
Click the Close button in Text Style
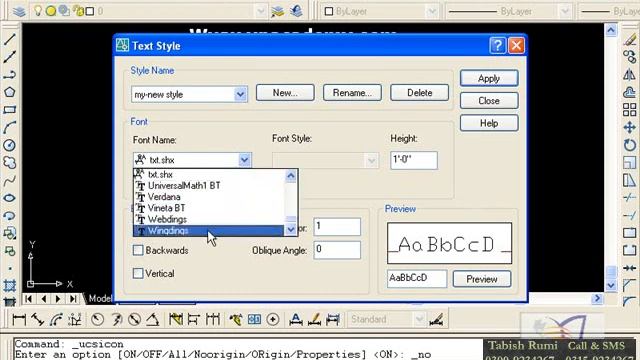[x=489, y=100]
